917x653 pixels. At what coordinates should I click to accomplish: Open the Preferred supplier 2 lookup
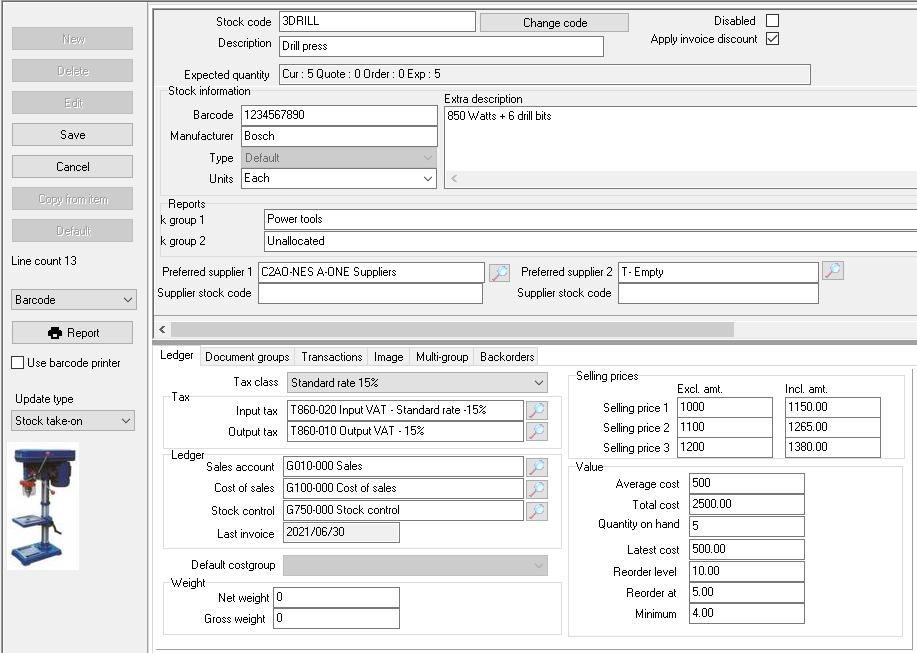(834, 271)
